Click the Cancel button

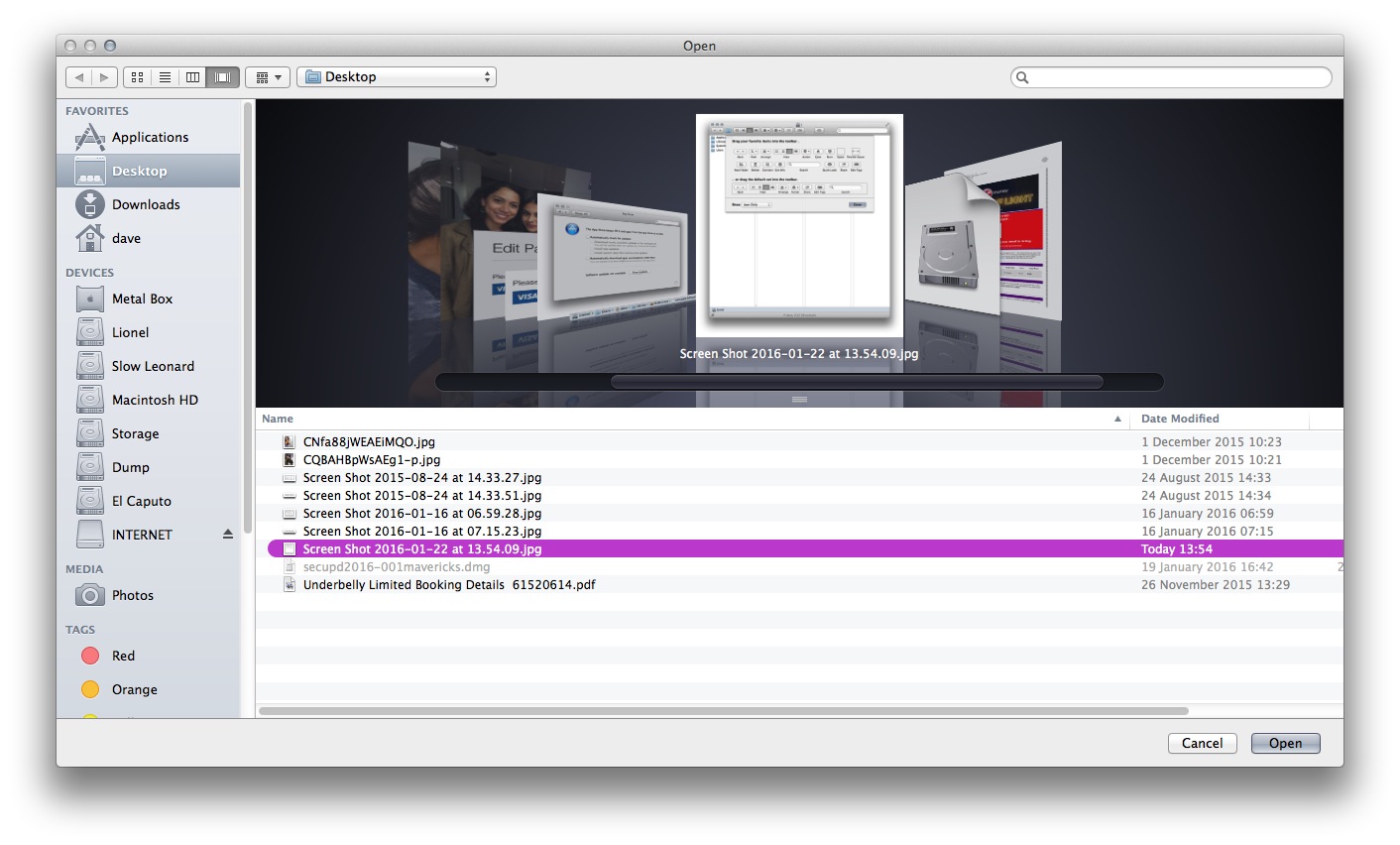pyautogui.click(x=1202, y=743)
